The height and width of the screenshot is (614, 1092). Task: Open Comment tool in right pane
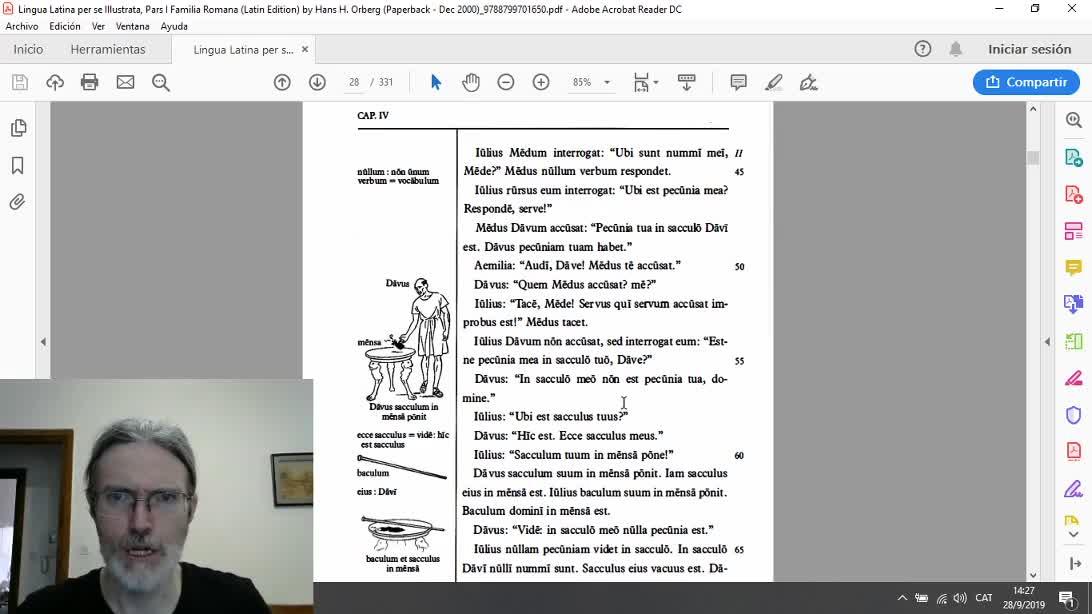(1074, 267)
